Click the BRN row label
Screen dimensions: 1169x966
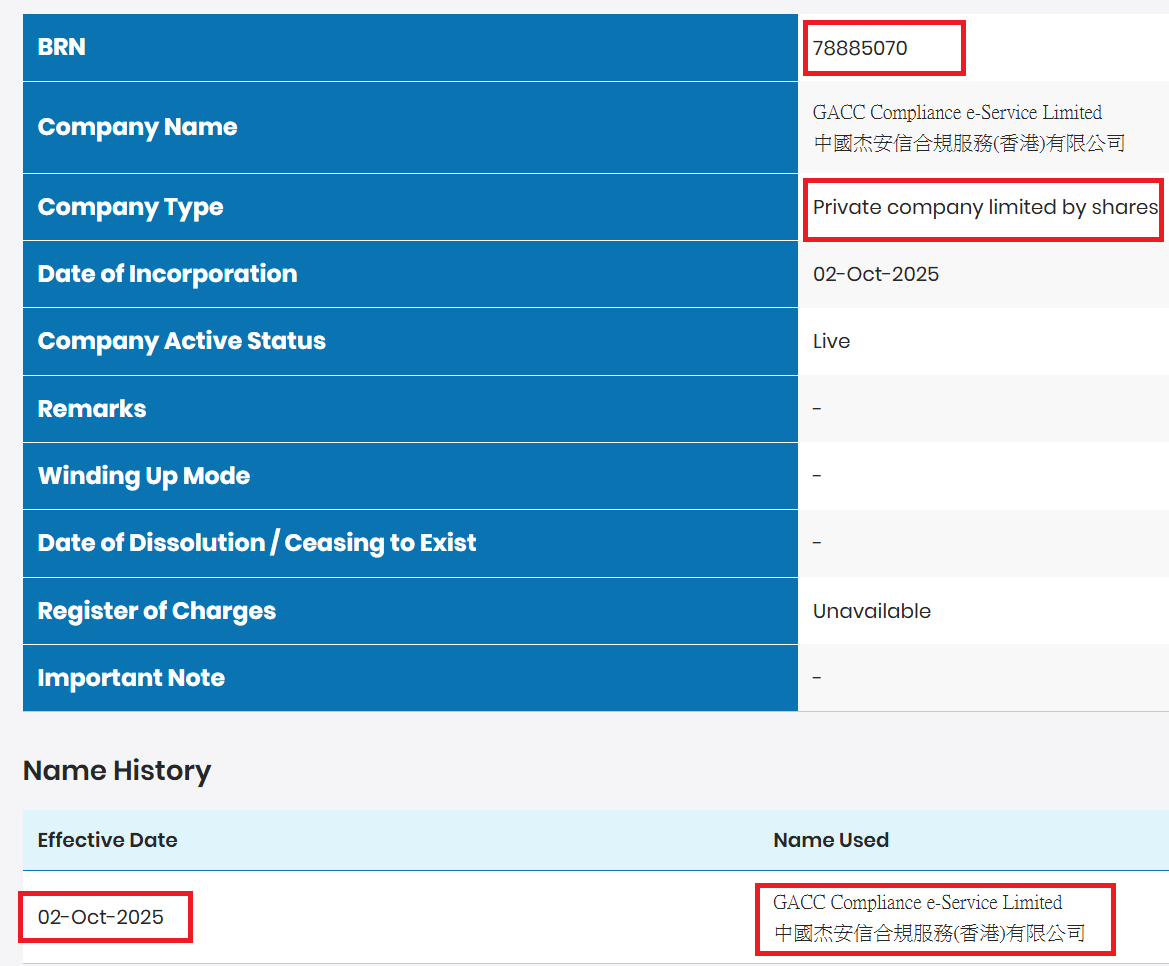(x=61, y=47)
